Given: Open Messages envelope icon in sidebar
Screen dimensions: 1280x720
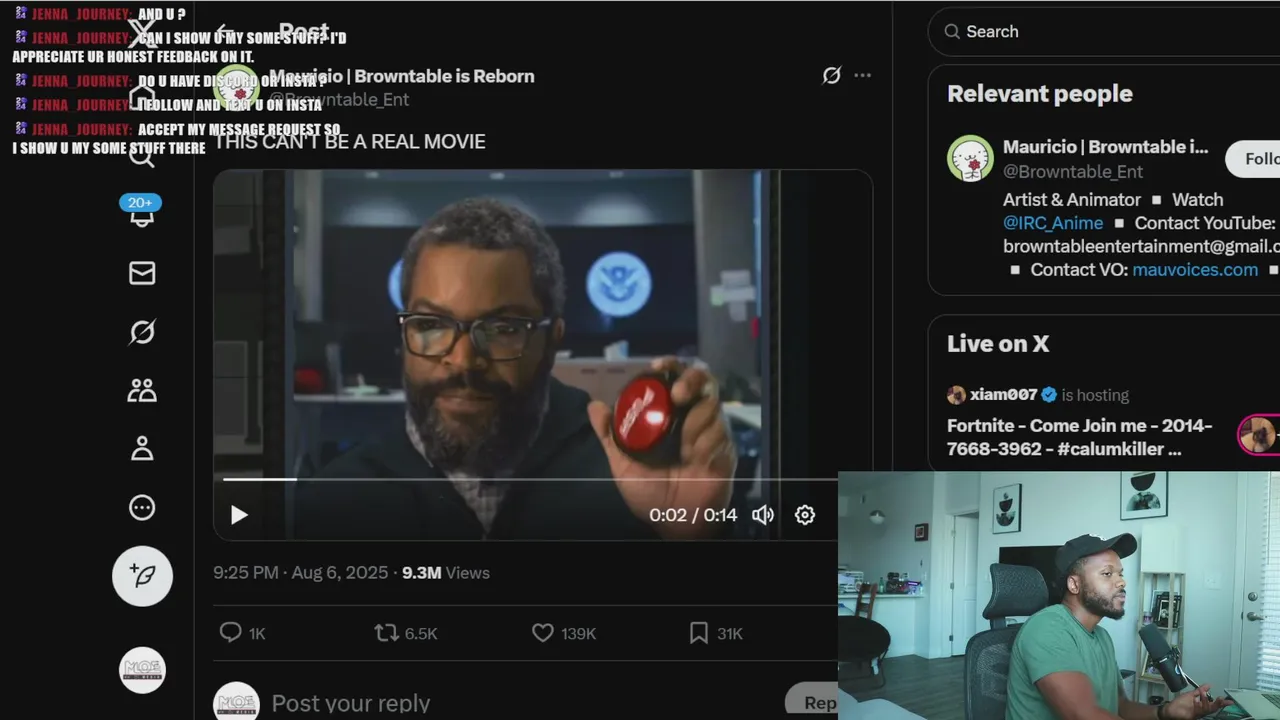Looking at the screenshot, I should click(x=142, y=273).
